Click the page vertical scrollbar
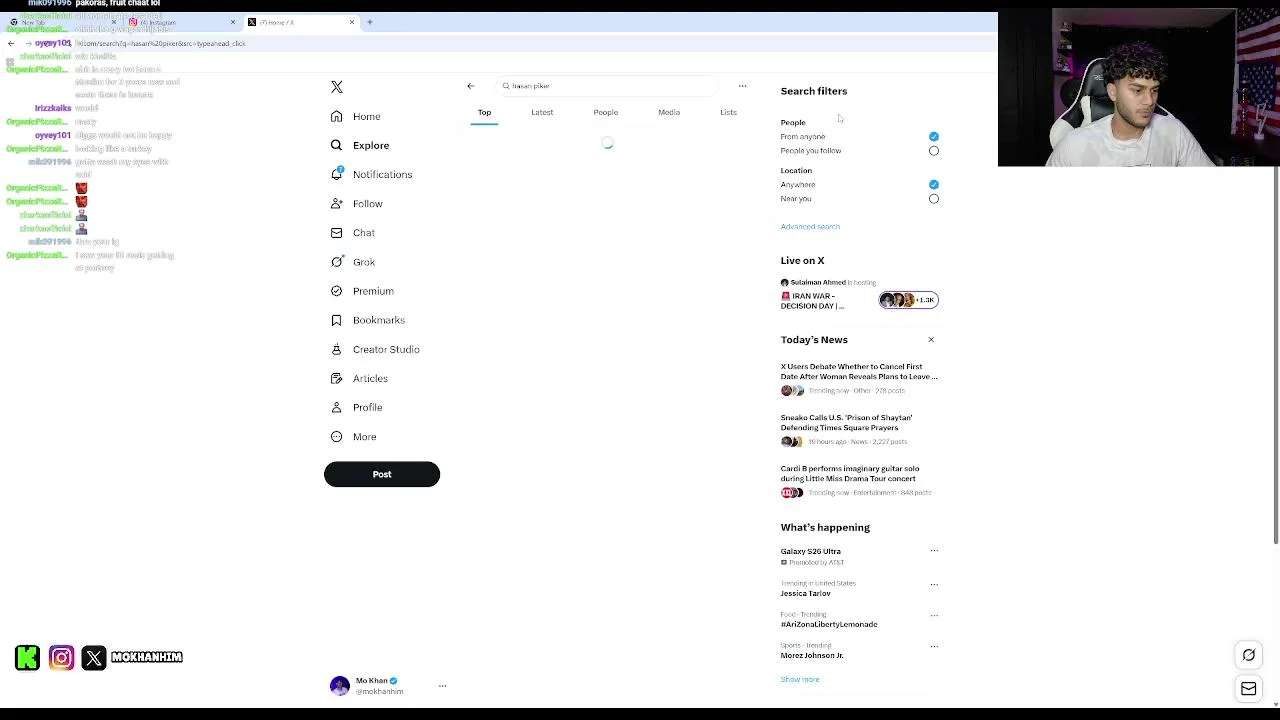The width and height of the screenshot is (1280, 720). pos(1275,355)
